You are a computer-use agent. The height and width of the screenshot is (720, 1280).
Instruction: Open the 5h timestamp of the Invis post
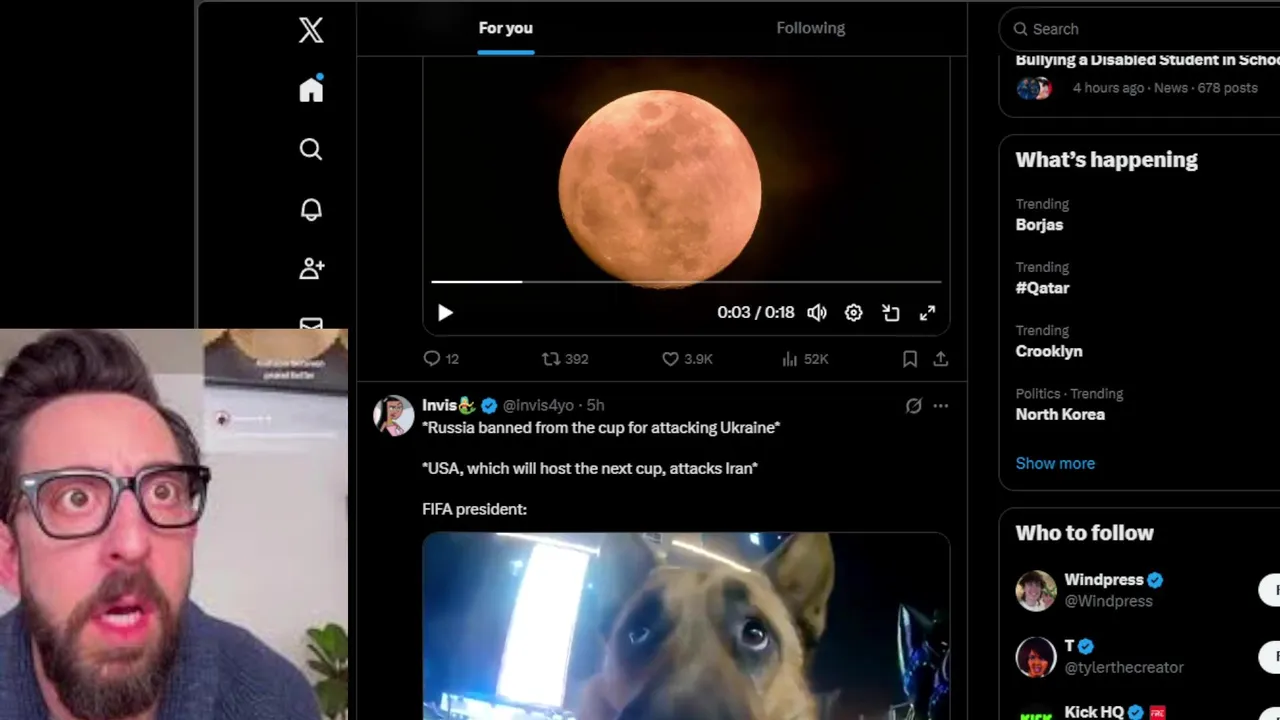[x=595, y=405]
